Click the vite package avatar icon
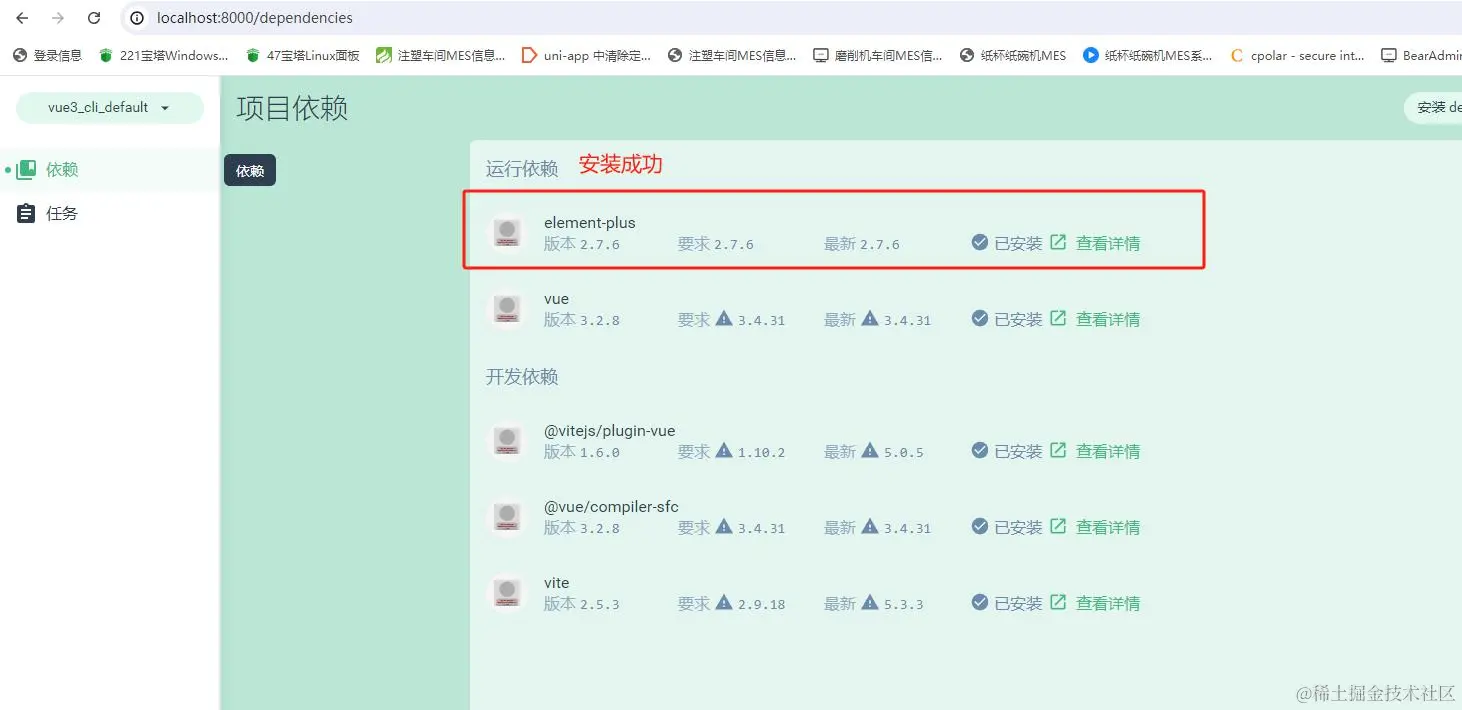 [x=507, y=592]
